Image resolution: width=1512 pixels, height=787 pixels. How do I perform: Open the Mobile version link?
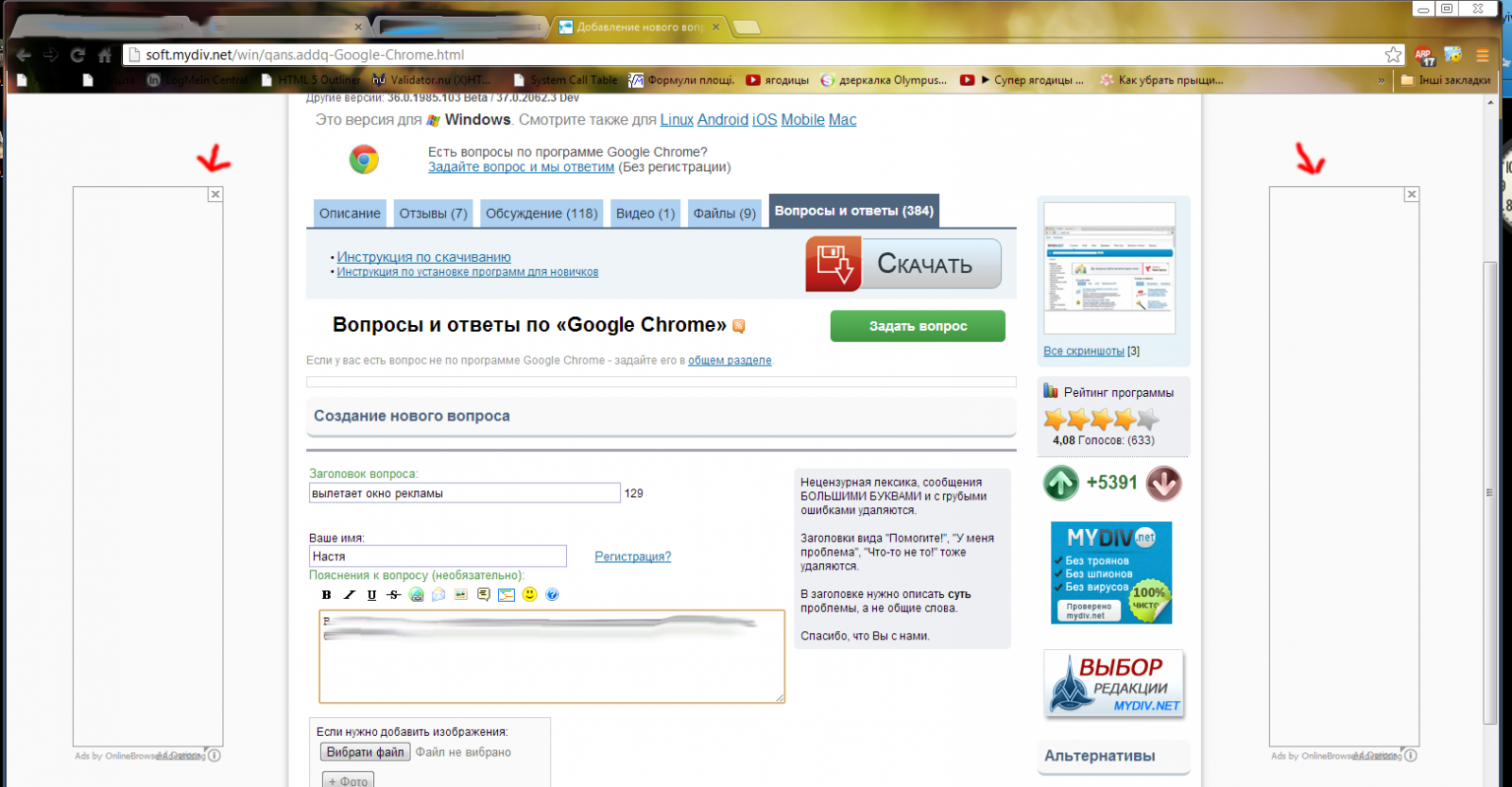coord(802,120)
